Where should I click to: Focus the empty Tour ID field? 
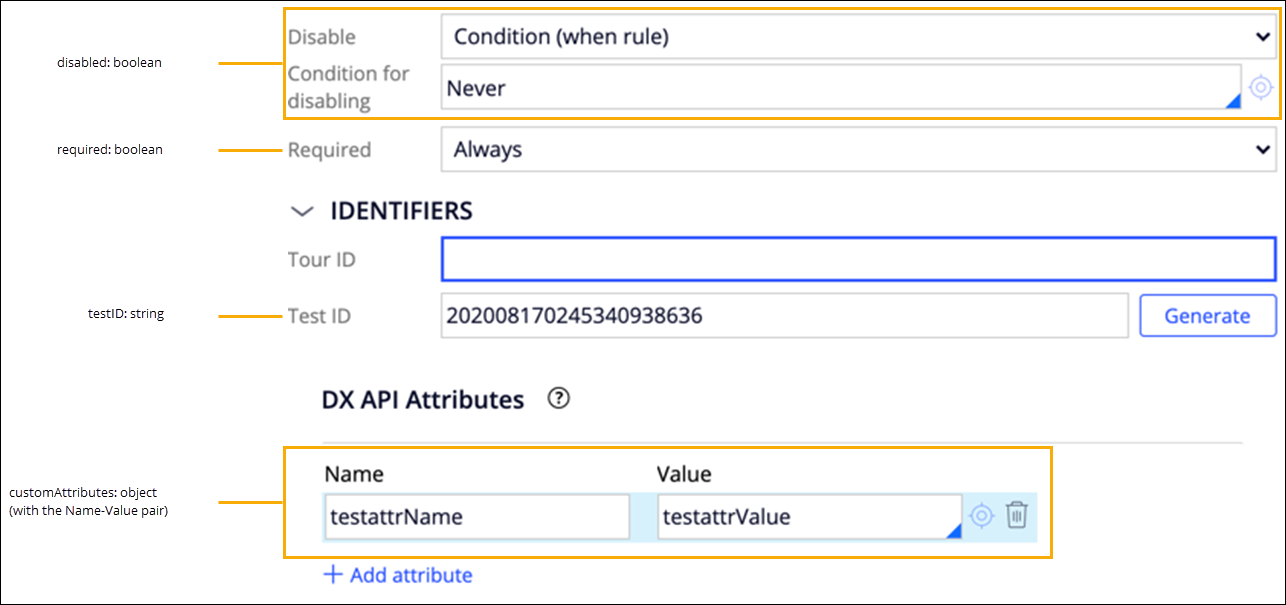click(857, 260)
